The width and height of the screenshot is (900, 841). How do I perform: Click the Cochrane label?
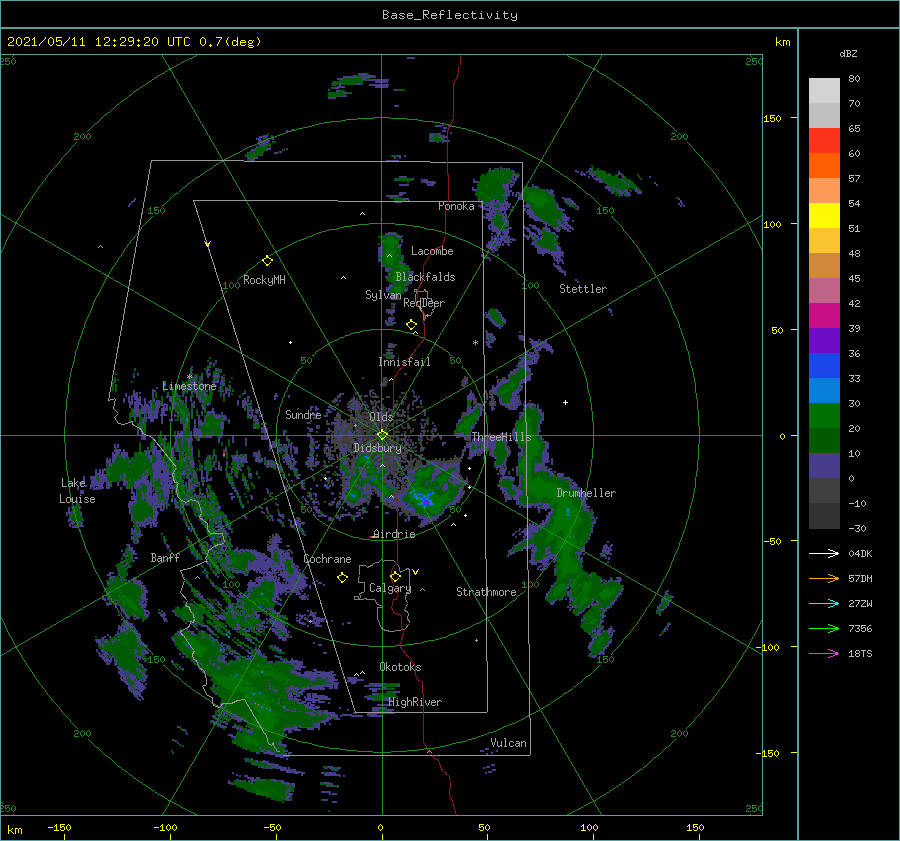click(327, 559)
